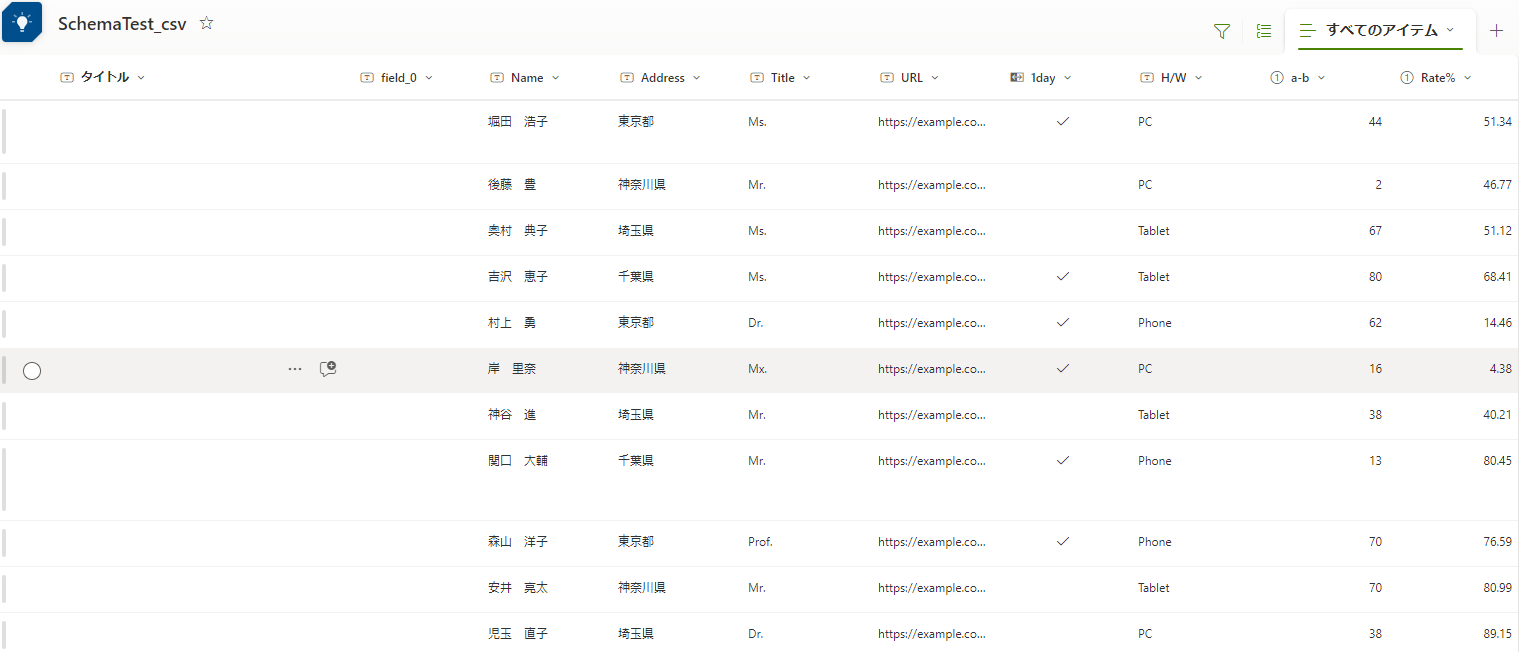Click the name 村上 勇

pyautogui.click(x=512, y=323)
